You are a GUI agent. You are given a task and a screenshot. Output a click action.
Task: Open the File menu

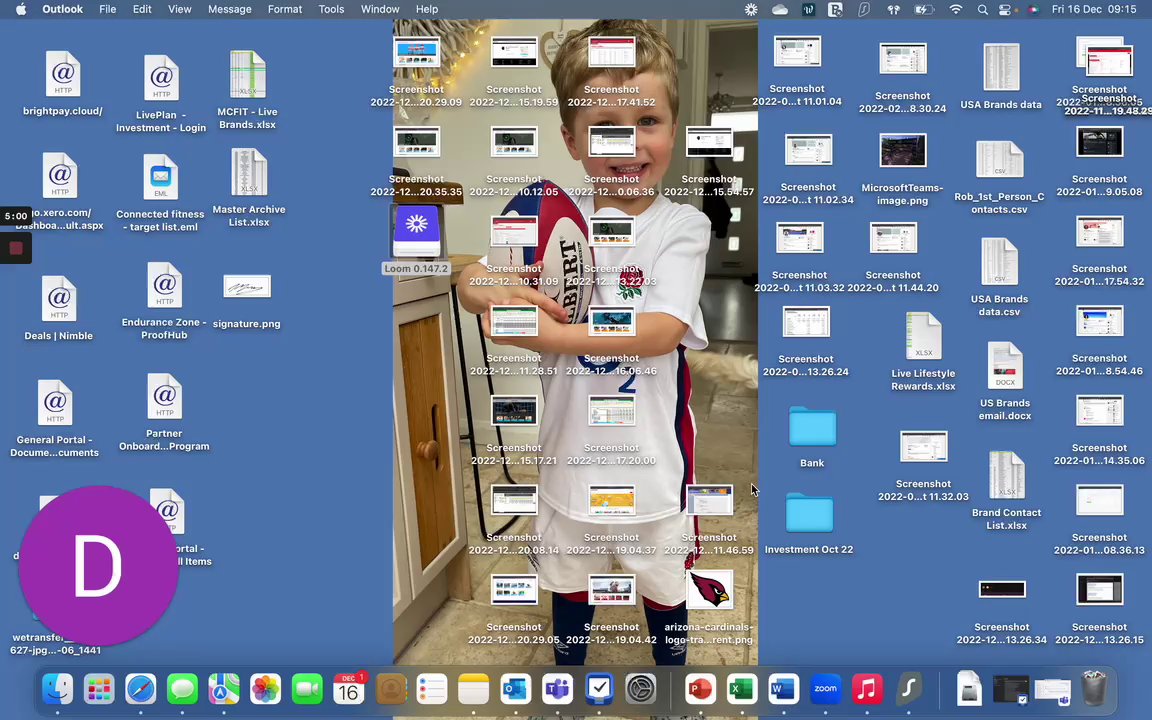coord(107,10)
